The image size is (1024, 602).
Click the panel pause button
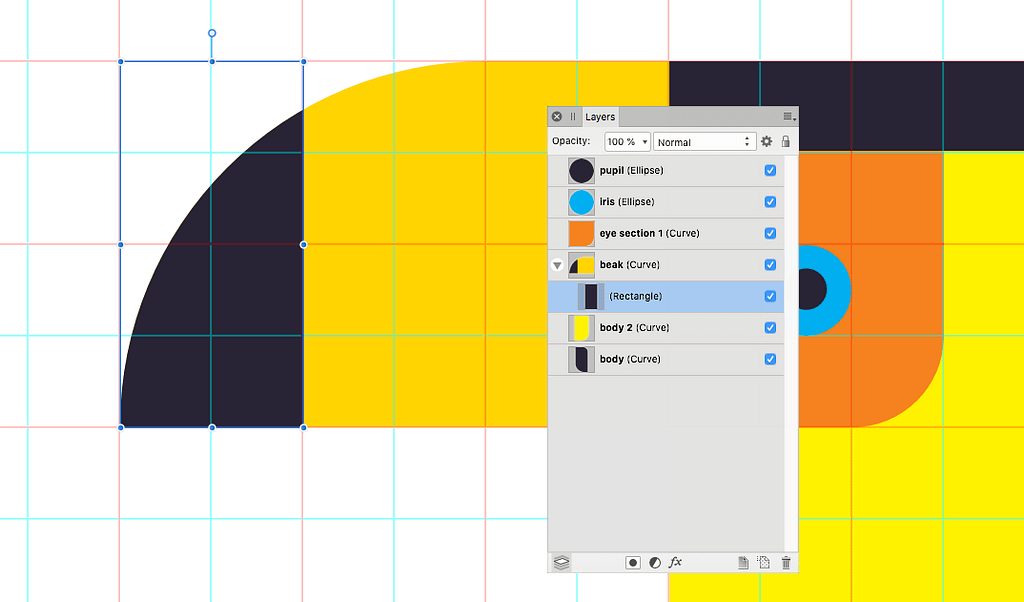click(571, 116)
